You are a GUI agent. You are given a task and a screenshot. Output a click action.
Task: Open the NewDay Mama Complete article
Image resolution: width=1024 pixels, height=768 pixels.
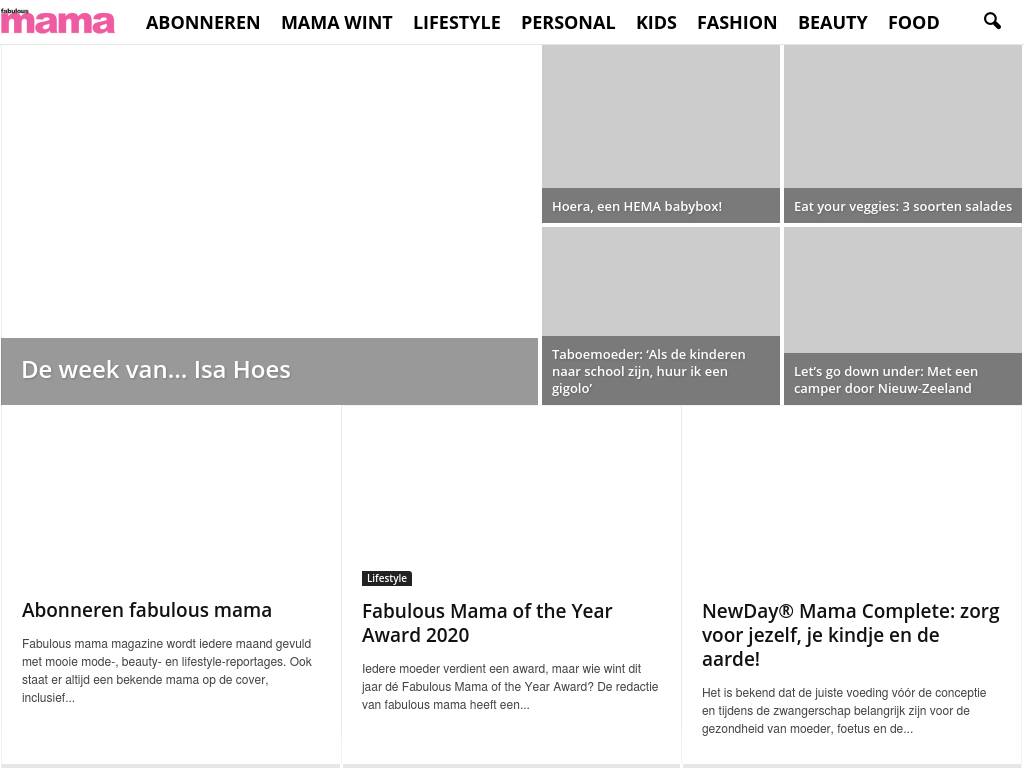850,635
